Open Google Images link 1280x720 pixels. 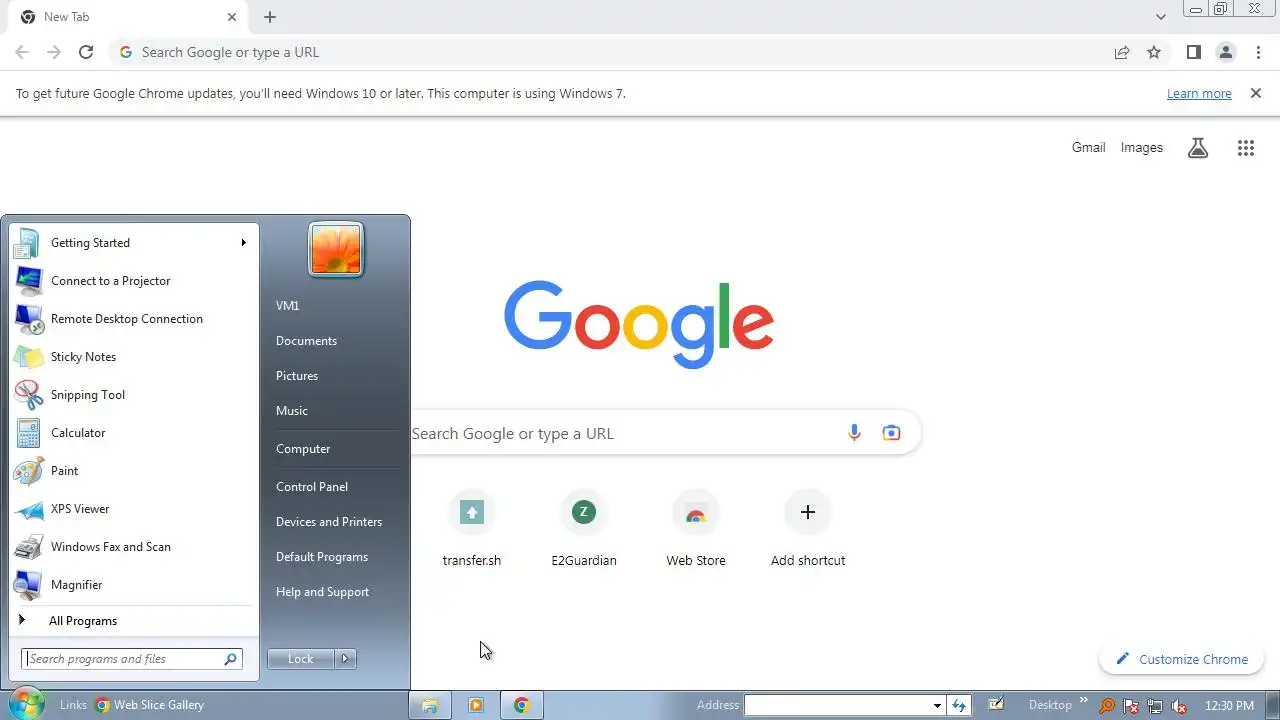click(x=1141, y=148)
